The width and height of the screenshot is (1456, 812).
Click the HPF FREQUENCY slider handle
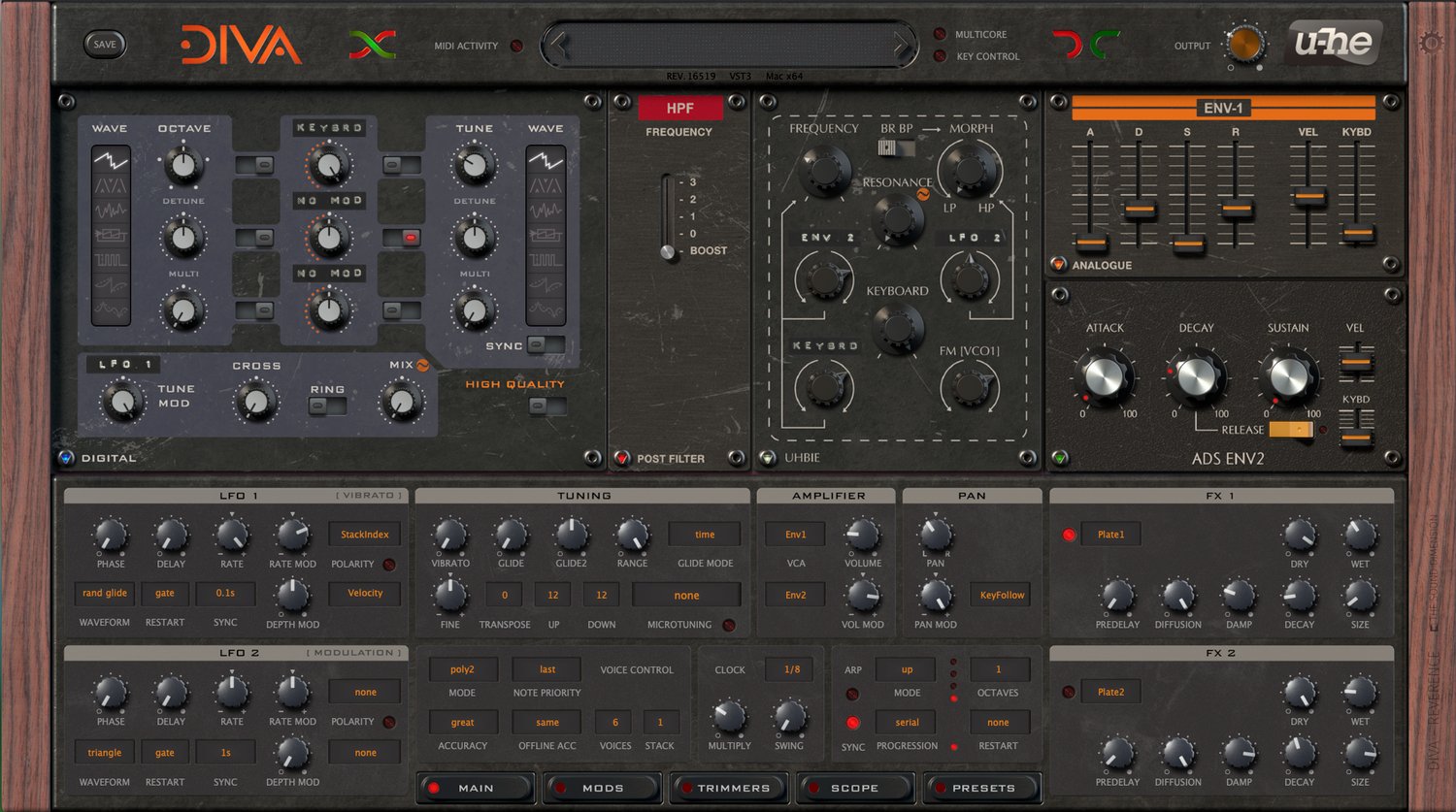point(668,252)
